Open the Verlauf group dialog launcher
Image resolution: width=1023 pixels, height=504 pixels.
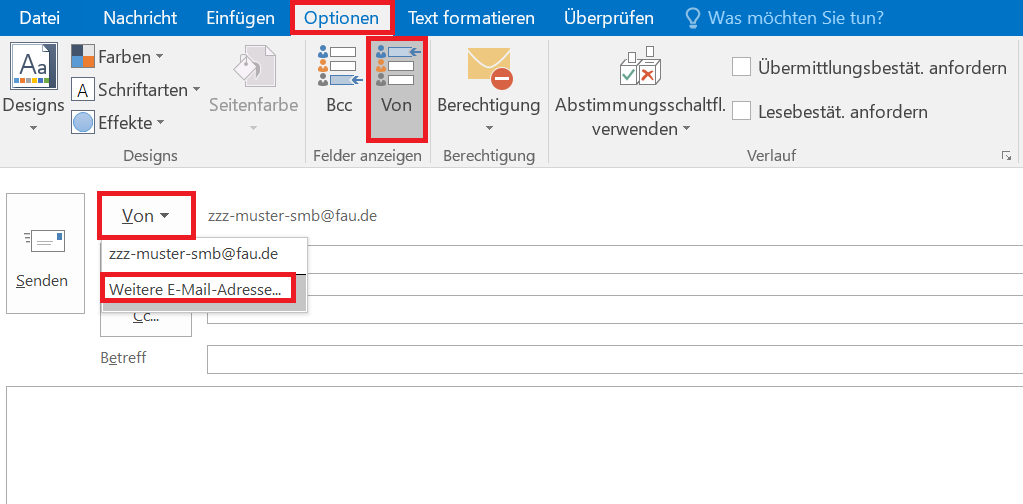[x=1006, y=156]
